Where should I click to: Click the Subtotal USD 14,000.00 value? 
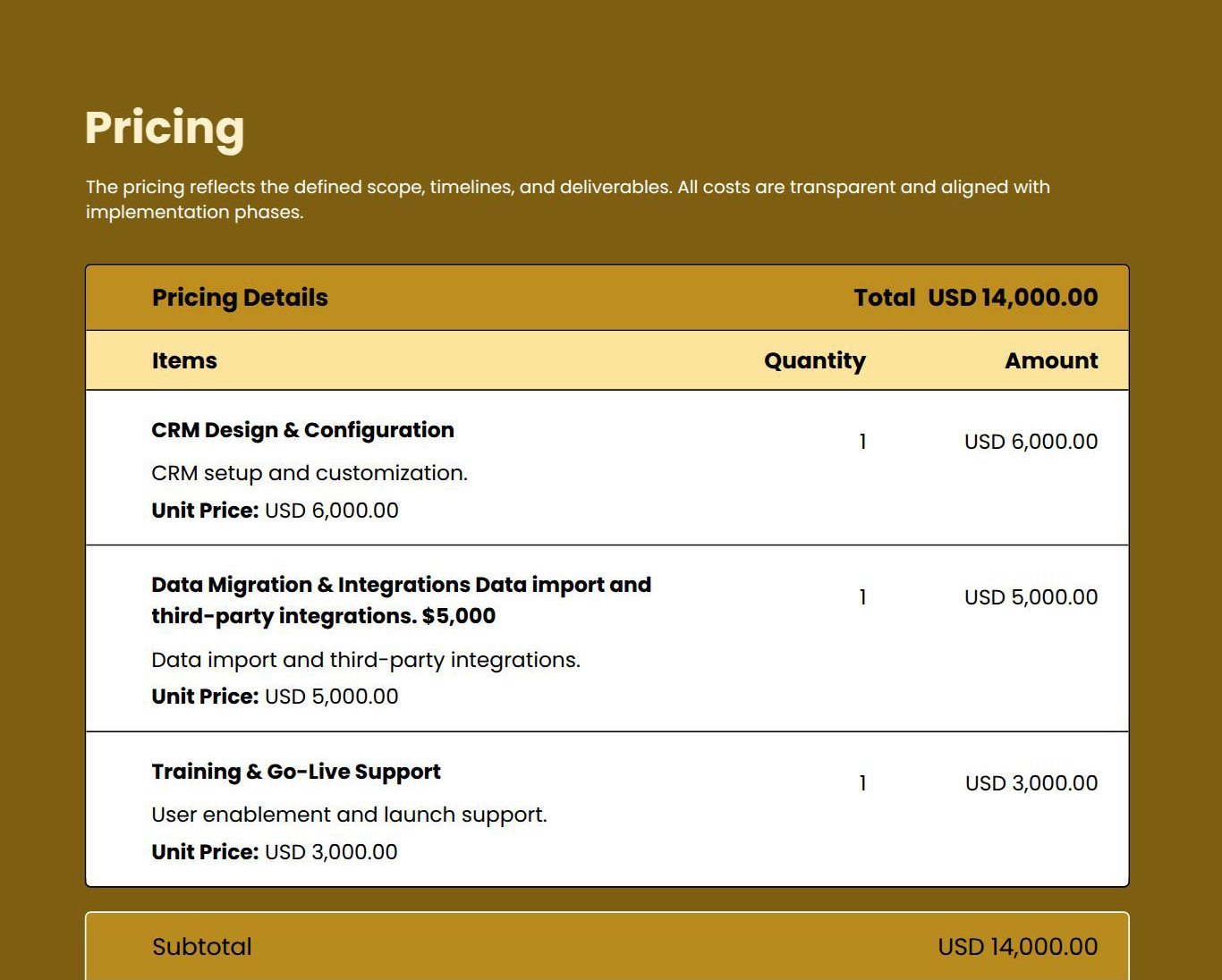point(1017,947)
